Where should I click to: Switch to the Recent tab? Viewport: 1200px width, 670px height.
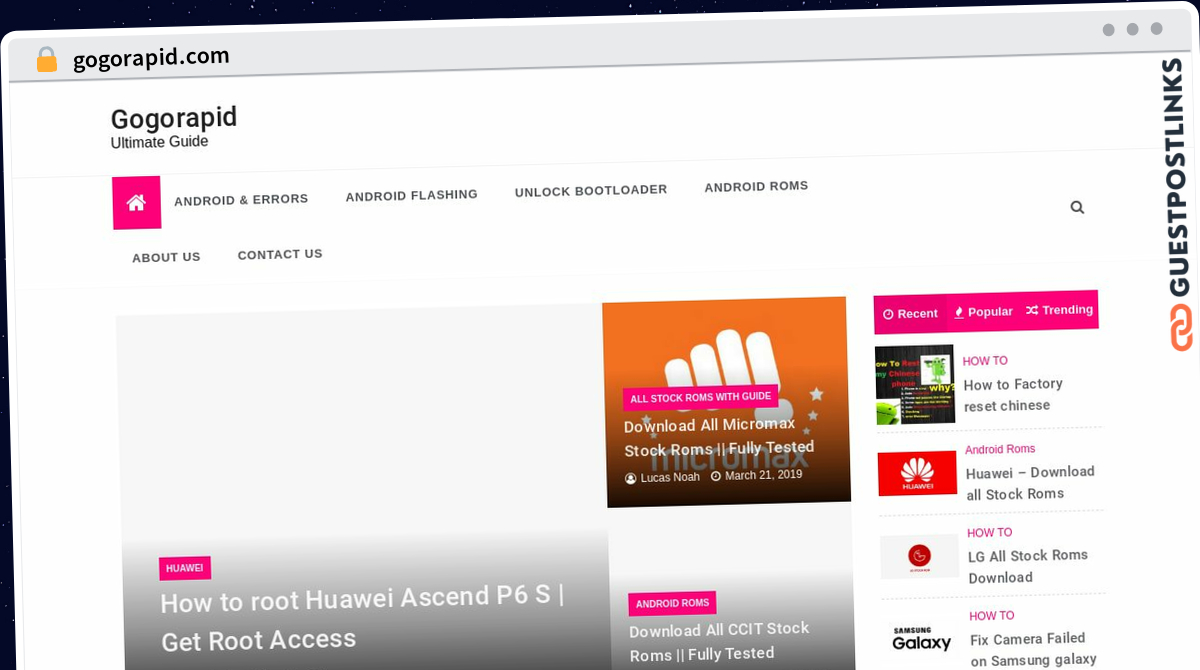(910, 314)
